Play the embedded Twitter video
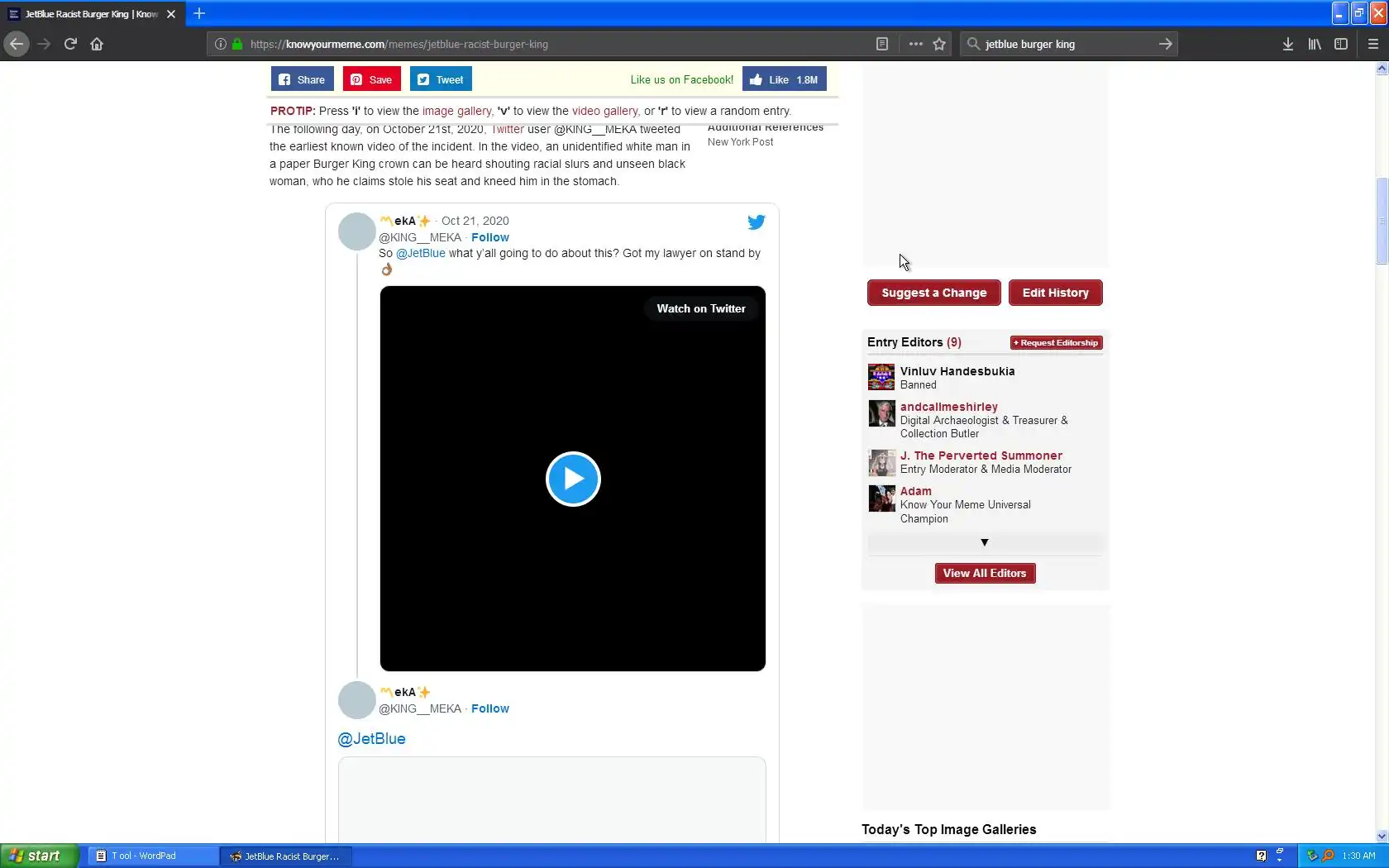Viewport: 1389px width, 868px height. tap(573, 479)
